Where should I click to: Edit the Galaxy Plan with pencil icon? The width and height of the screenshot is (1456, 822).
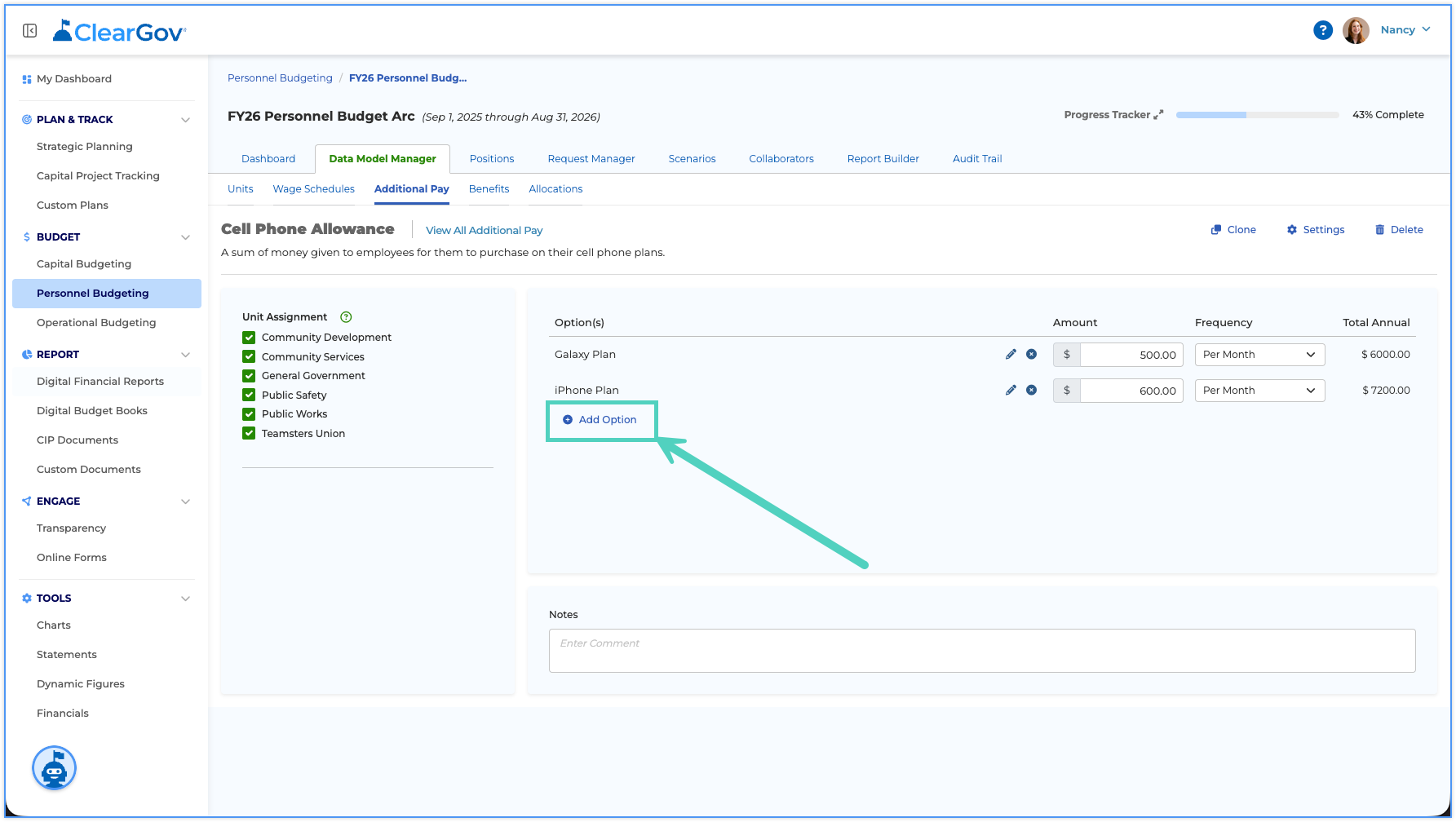tap(1011, 354)
